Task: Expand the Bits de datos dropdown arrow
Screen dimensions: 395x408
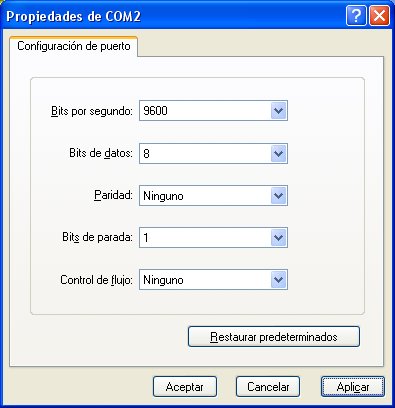Action: [x=279, y=153]
